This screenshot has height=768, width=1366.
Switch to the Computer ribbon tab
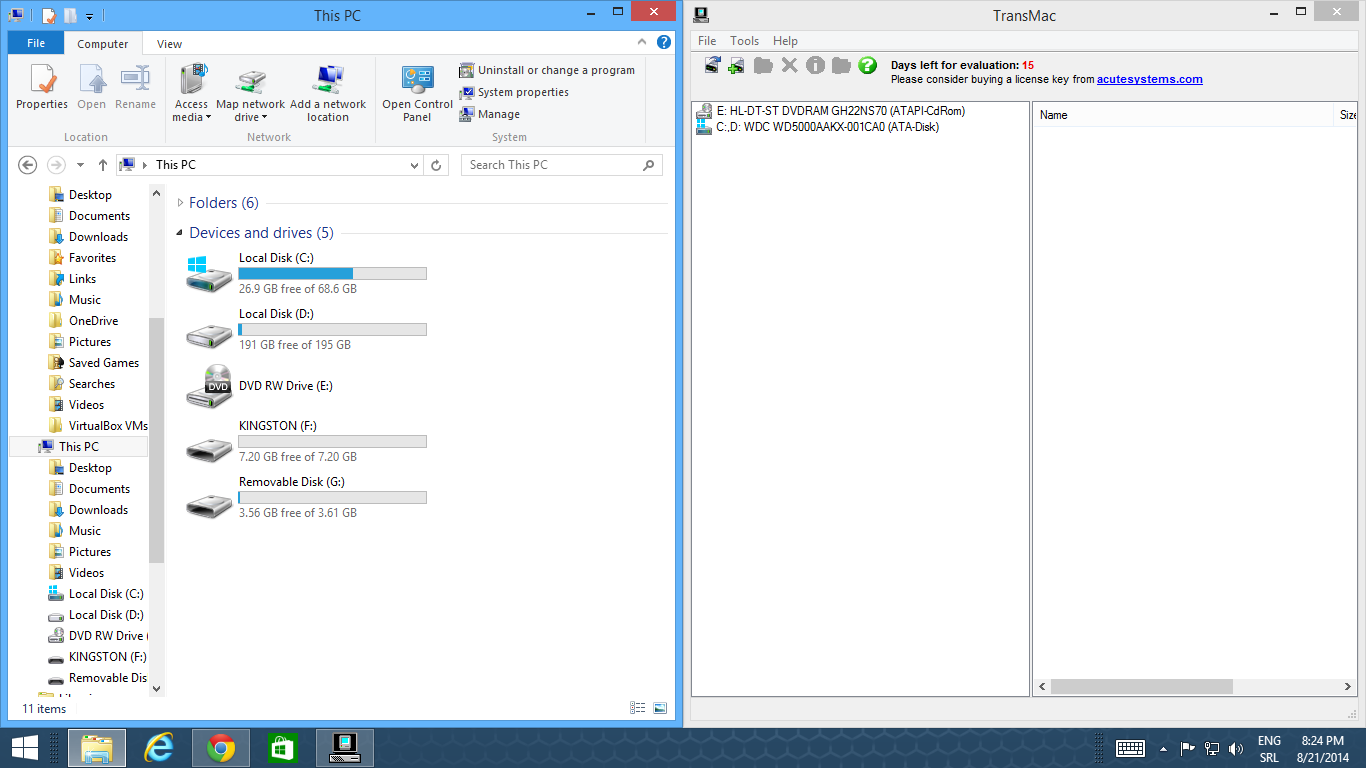coord(103,44)
